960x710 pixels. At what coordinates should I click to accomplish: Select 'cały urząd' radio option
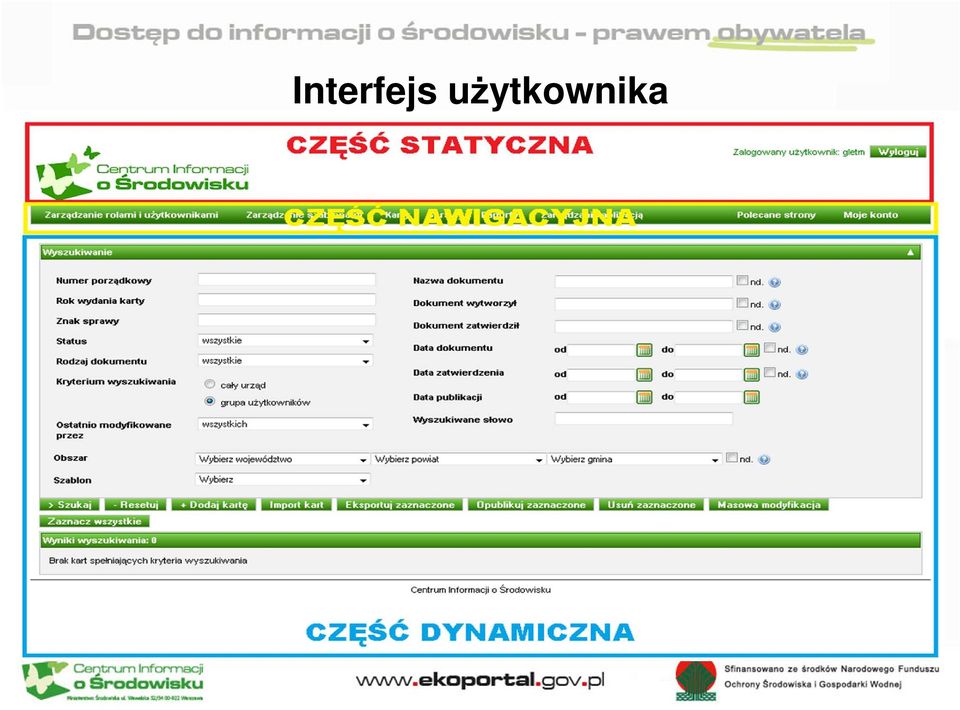[209, 384]
